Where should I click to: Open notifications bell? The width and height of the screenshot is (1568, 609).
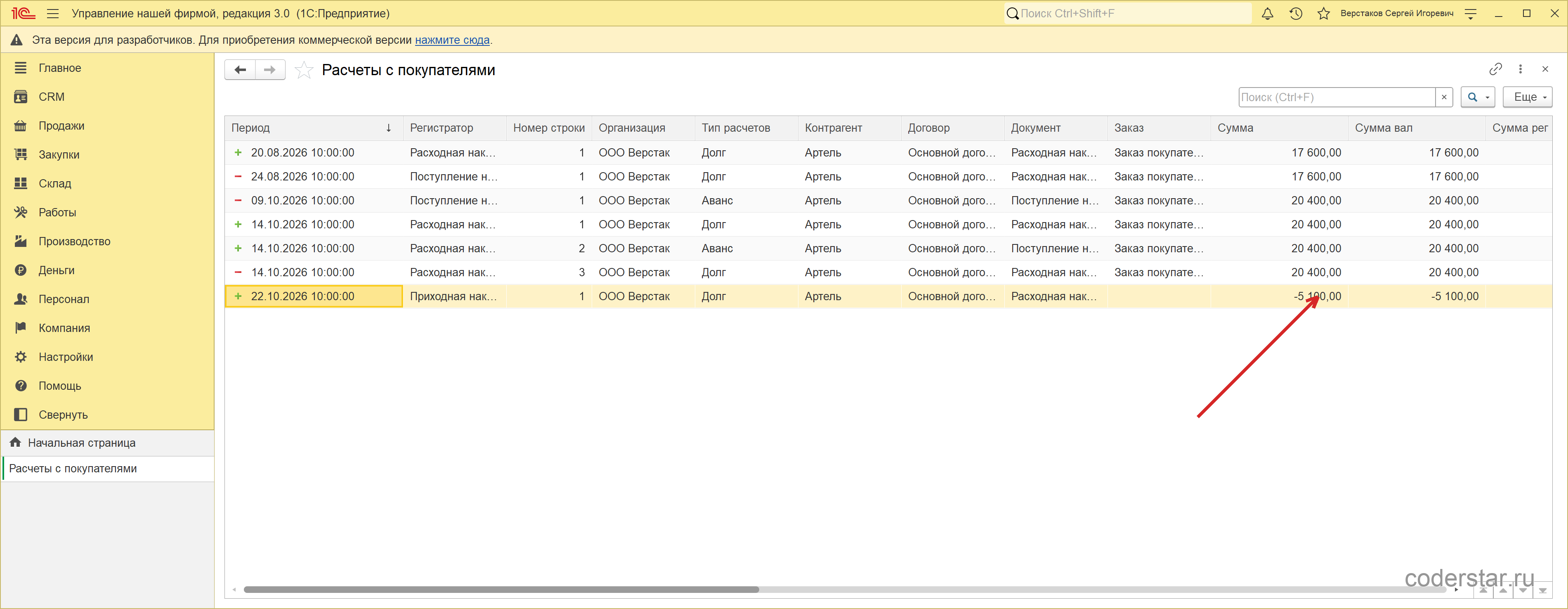point(1267,13)
